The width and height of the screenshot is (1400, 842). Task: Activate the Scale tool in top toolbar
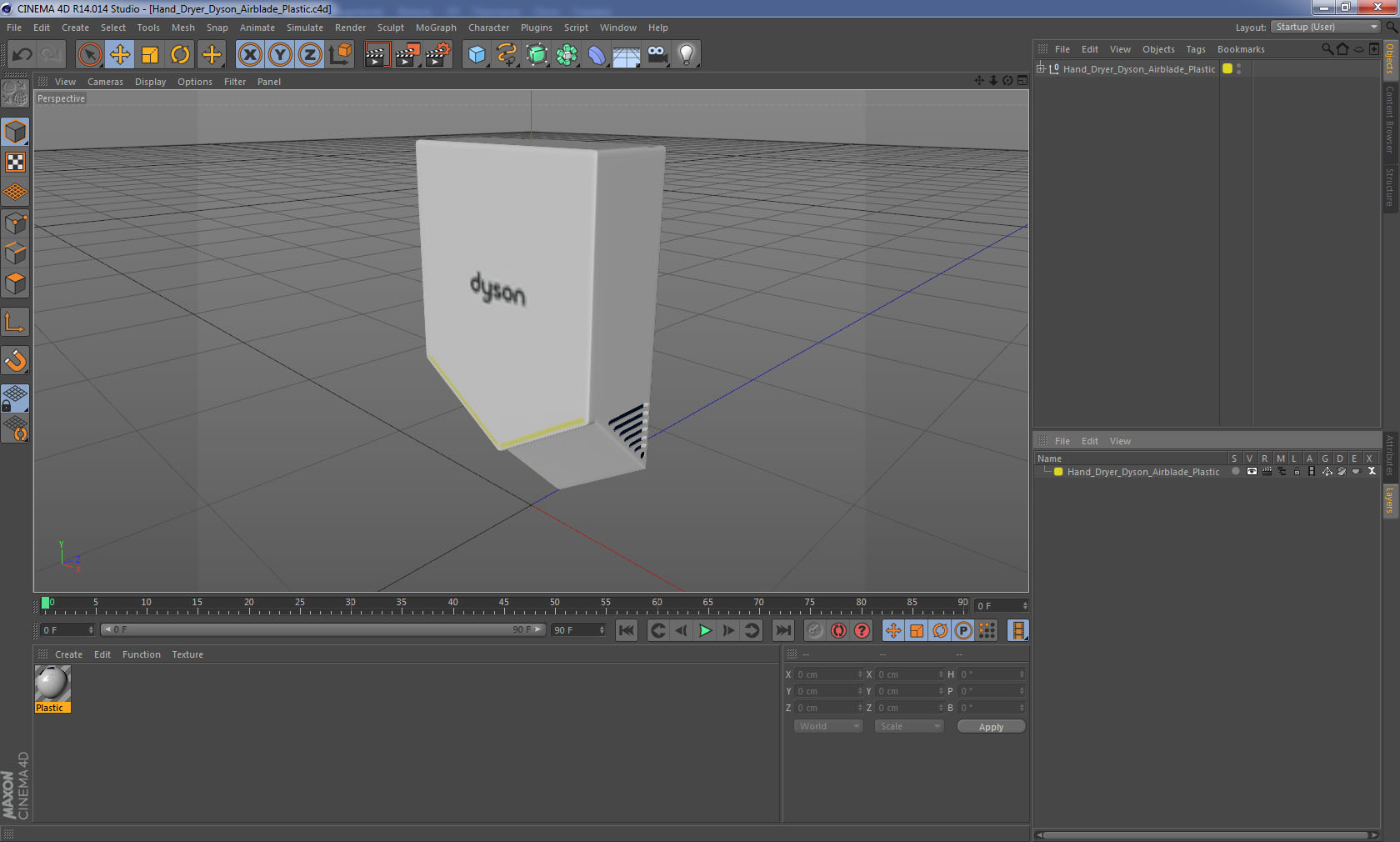(x=150, y=55)
